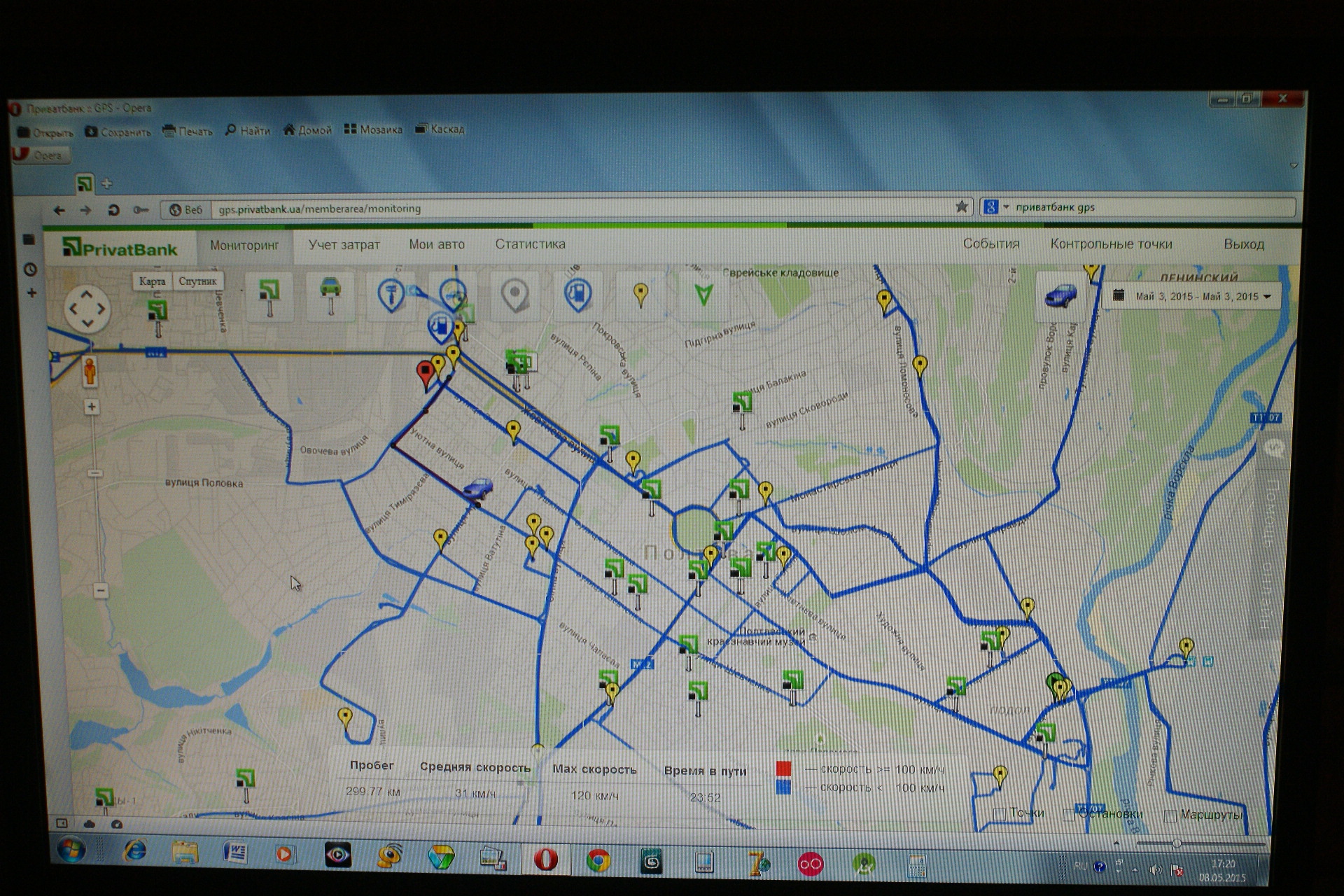Check the Маршруты checkbox
This screenshot has width=1344, height=896.
click(x=1170, y=815)
